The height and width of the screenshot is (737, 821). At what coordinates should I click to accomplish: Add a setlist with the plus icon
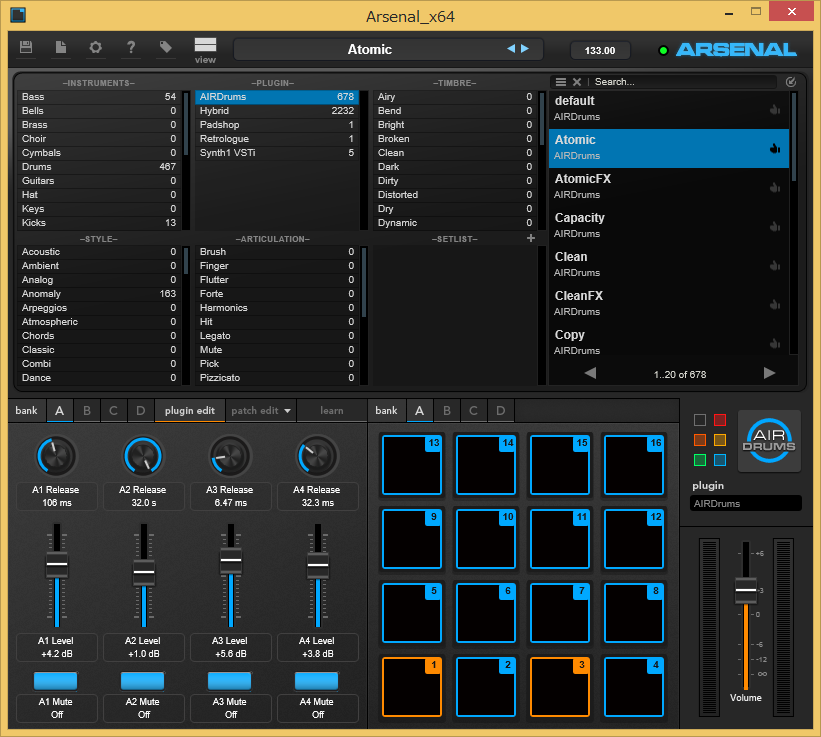pyautogui.click(x=531, y=238)
